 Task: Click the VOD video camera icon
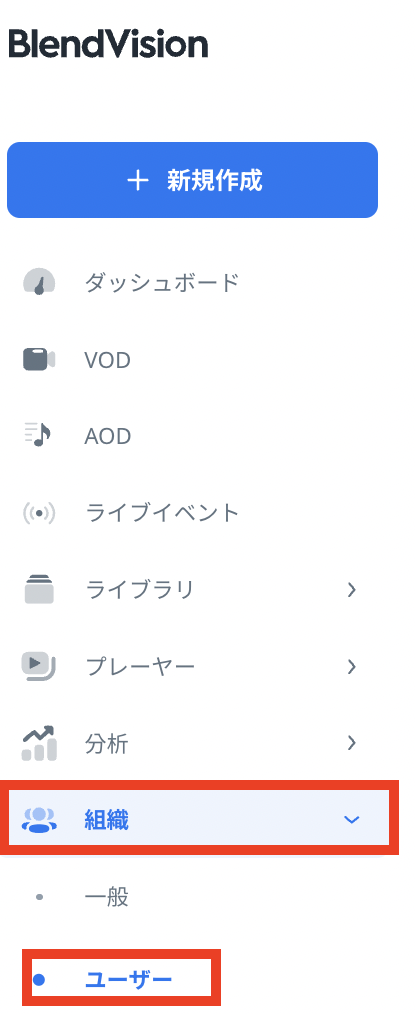pos(39,360)
